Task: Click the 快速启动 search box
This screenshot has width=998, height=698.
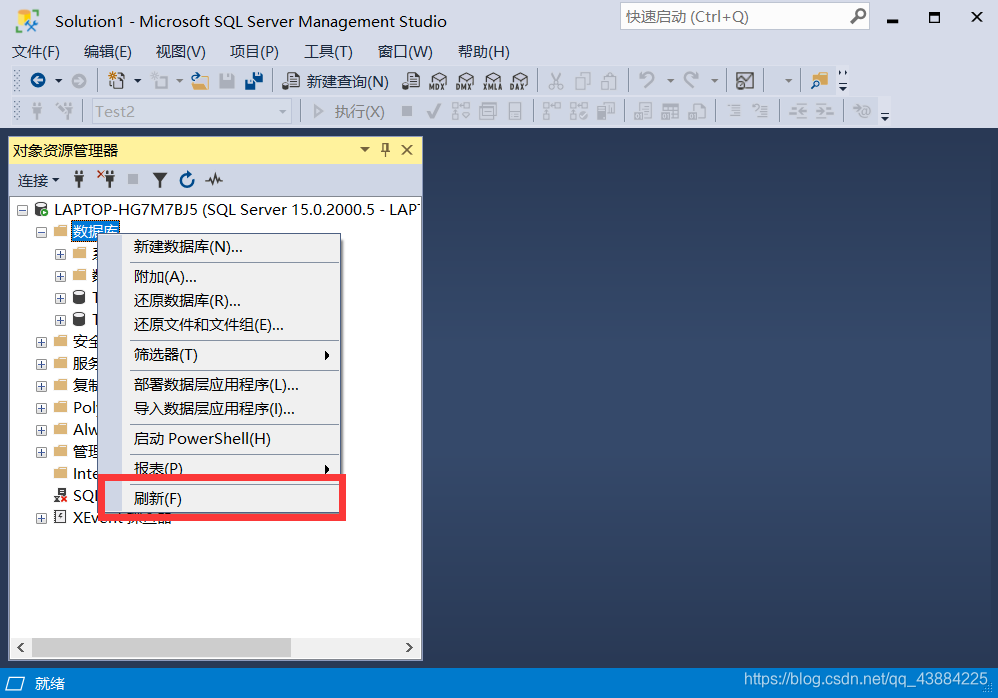Action: coord(740,16)
